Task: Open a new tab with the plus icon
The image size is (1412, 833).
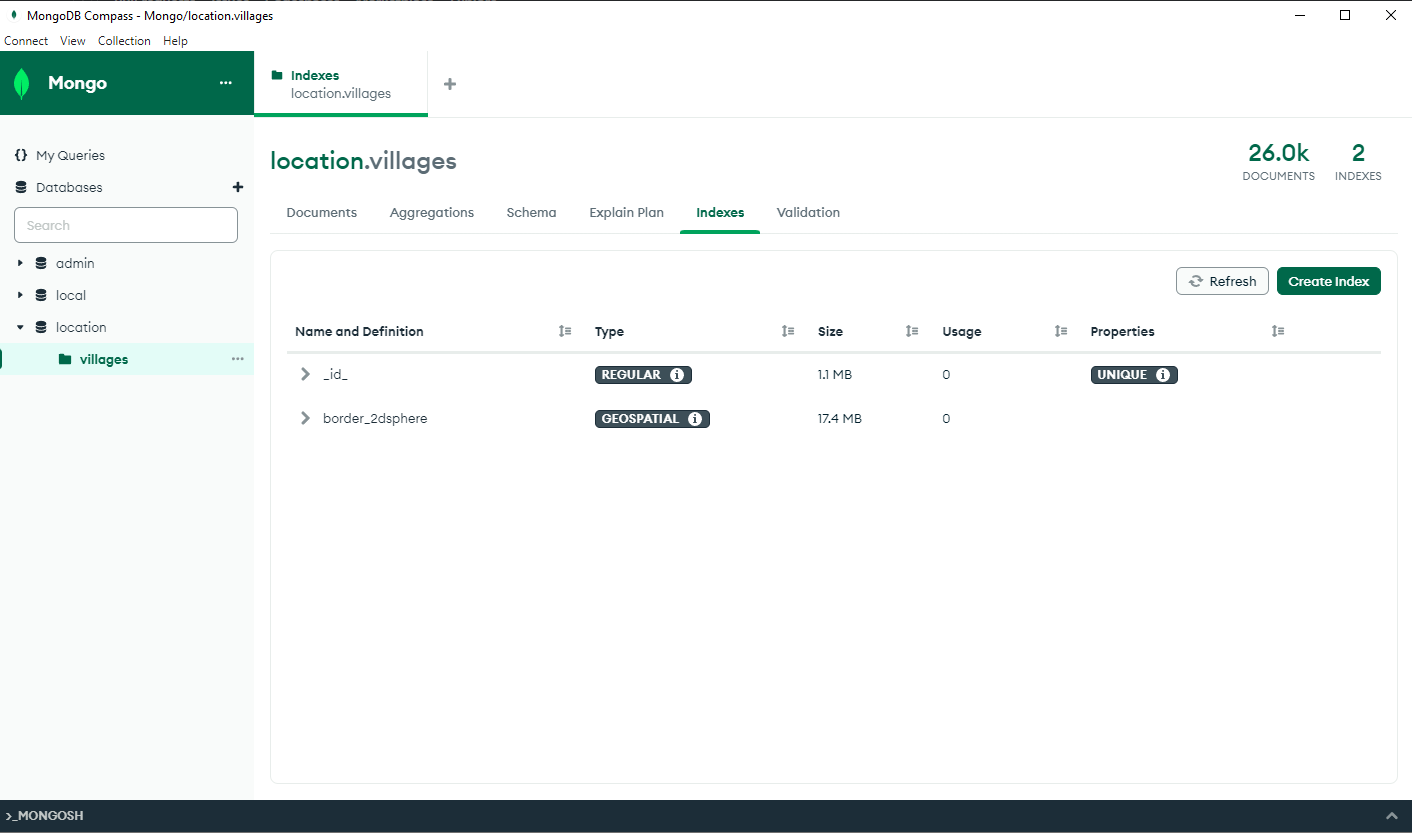Action: (x=450, y=84)
